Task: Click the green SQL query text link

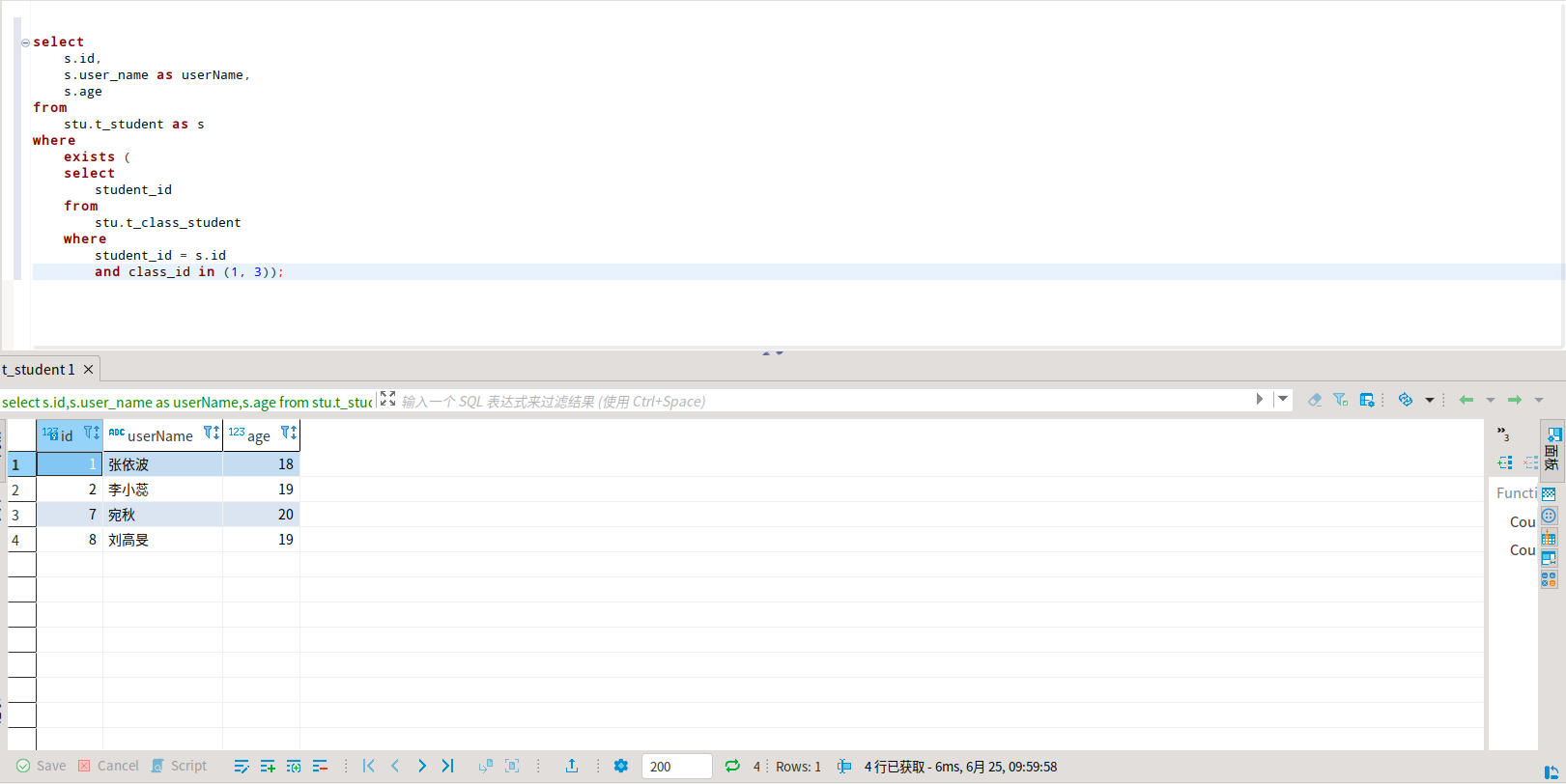Action: 187,402
